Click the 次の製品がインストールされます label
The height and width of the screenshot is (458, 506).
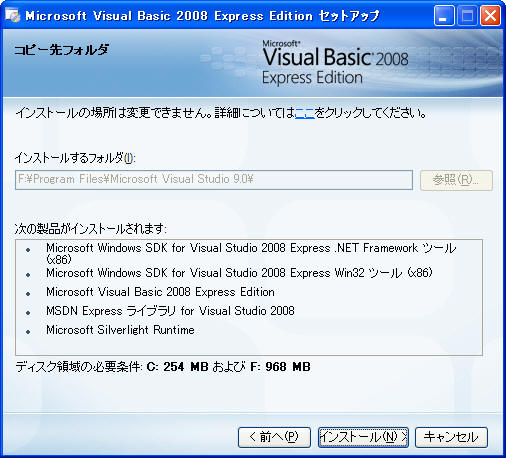coord(91,229)
